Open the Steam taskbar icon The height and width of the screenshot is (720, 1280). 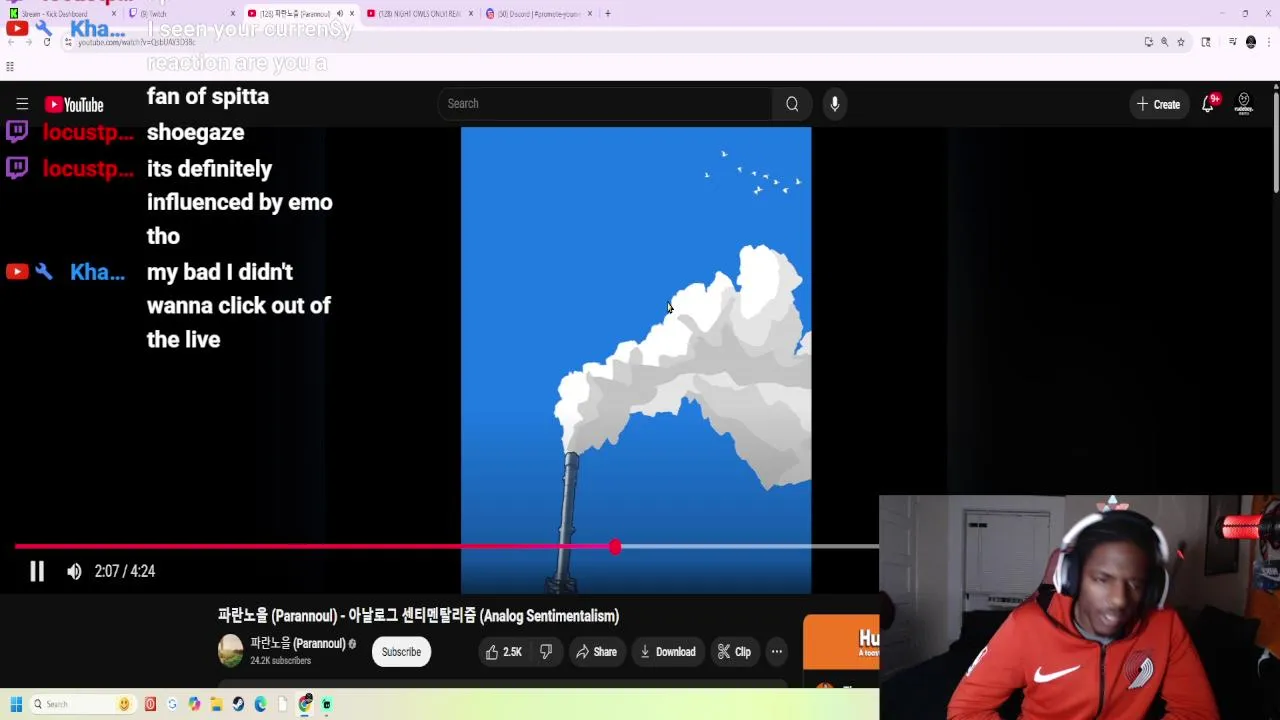pyautogui.click(x=238, y=704)
